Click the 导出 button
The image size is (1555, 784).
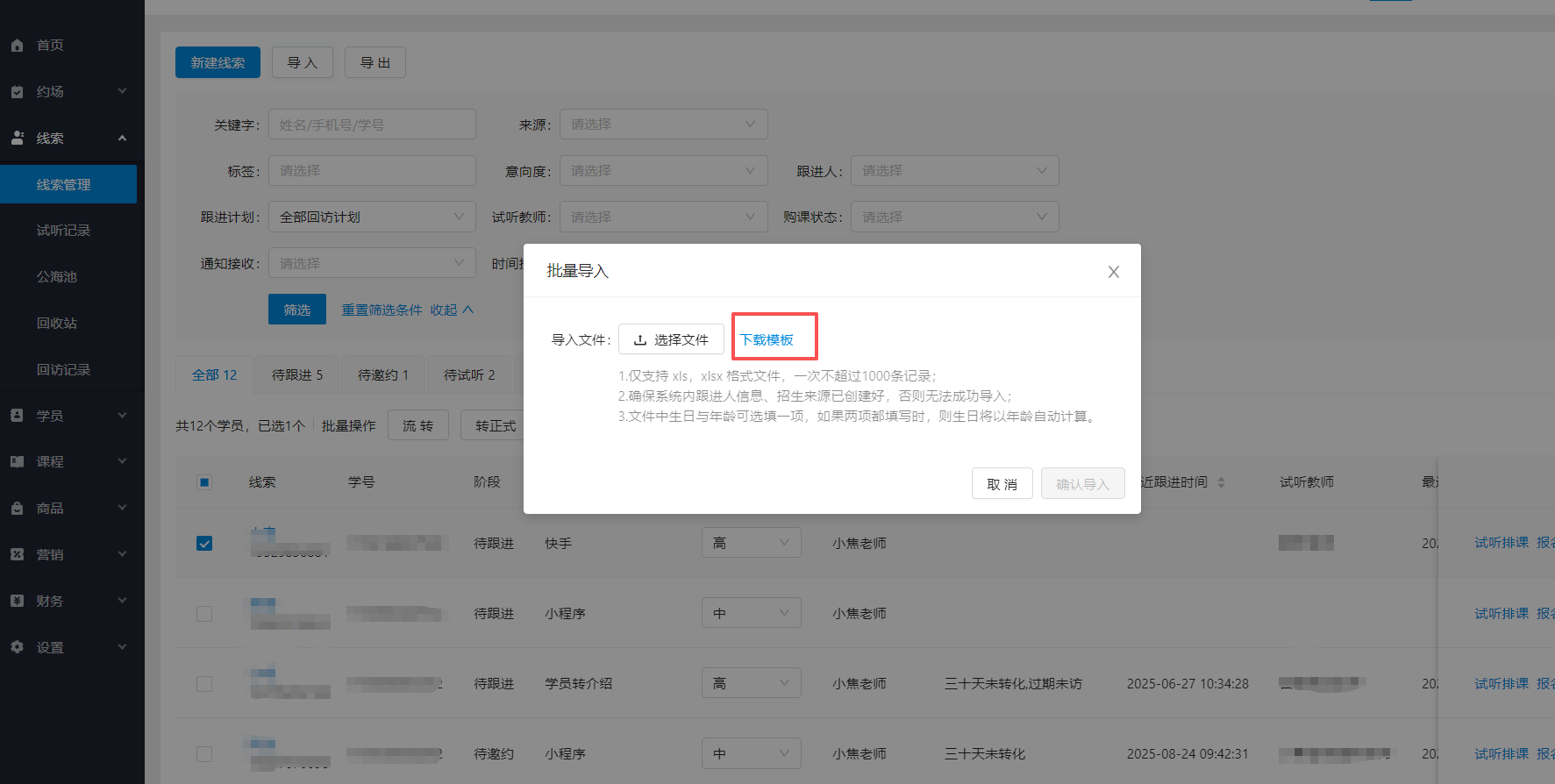[375, 62]
